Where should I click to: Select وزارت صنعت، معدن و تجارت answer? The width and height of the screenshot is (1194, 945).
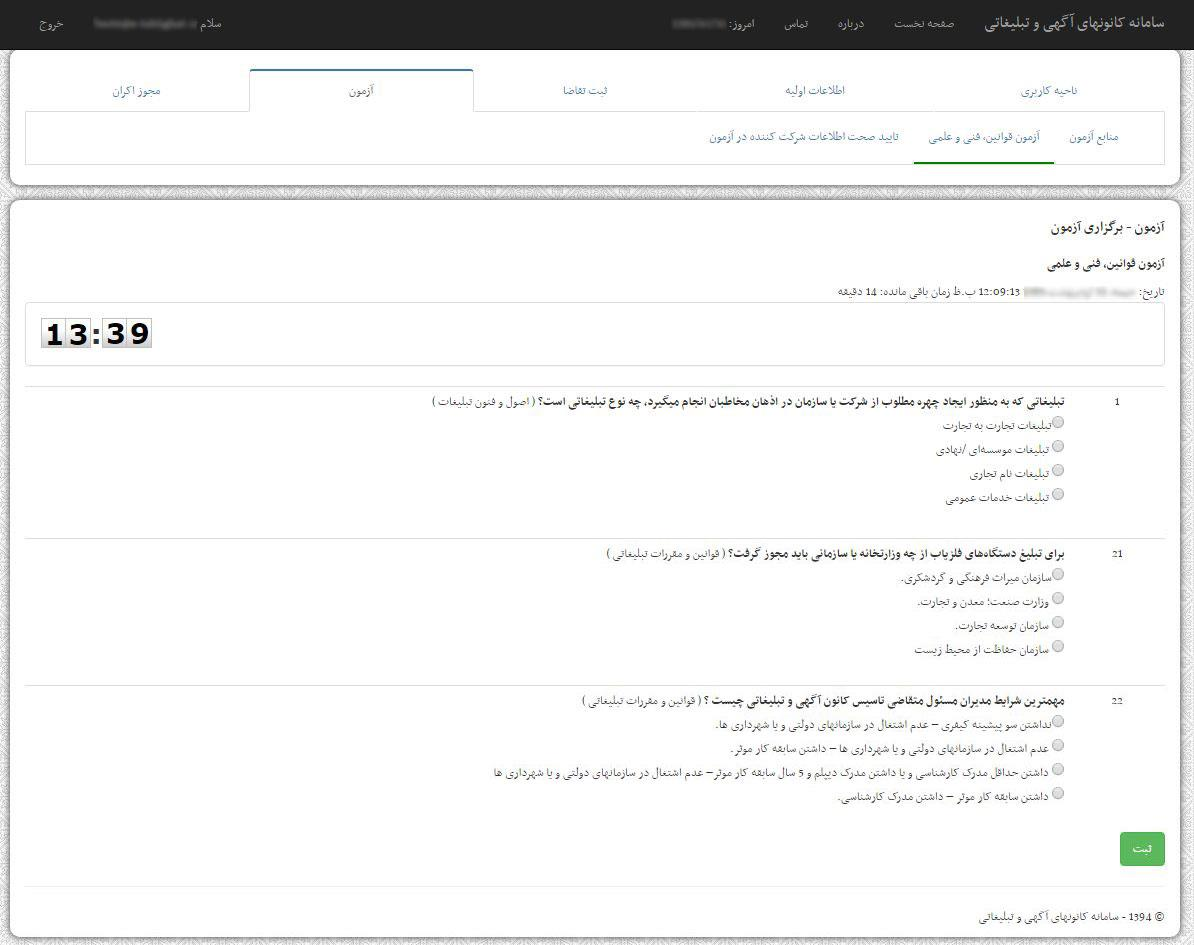click(x=1058, y=599)
